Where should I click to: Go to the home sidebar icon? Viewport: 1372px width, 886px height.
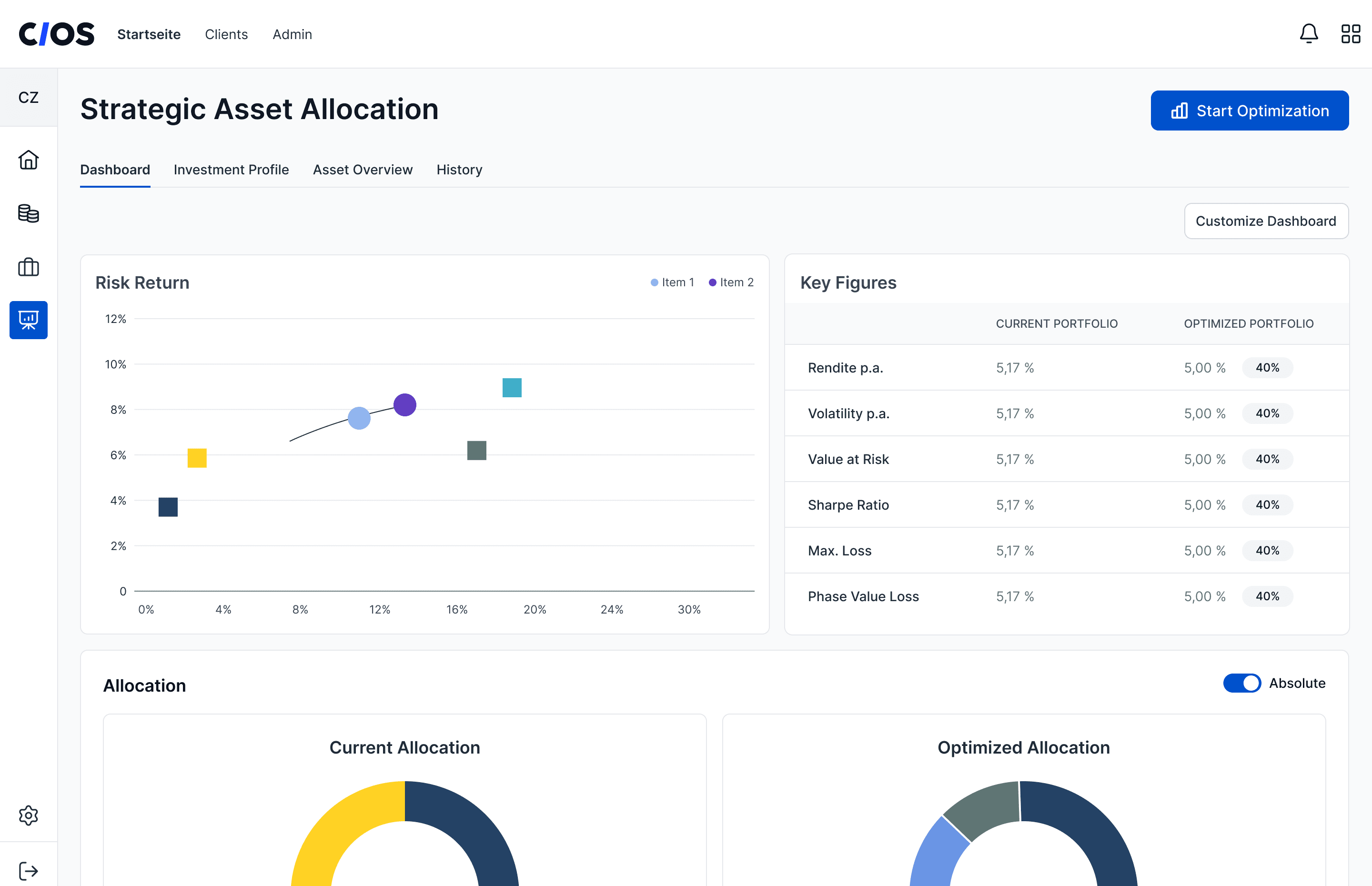click(28, 160)
